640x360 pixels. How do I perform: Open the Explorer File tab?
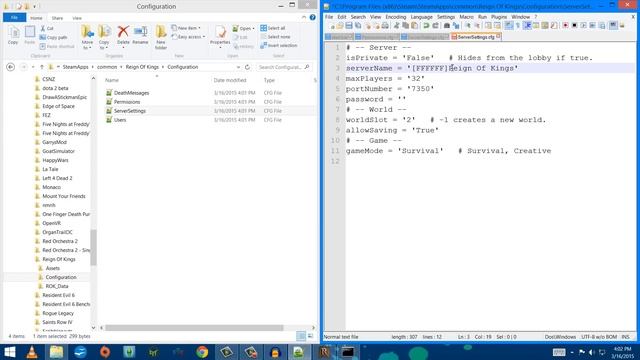pyautogui.click(x=14, y=18)
